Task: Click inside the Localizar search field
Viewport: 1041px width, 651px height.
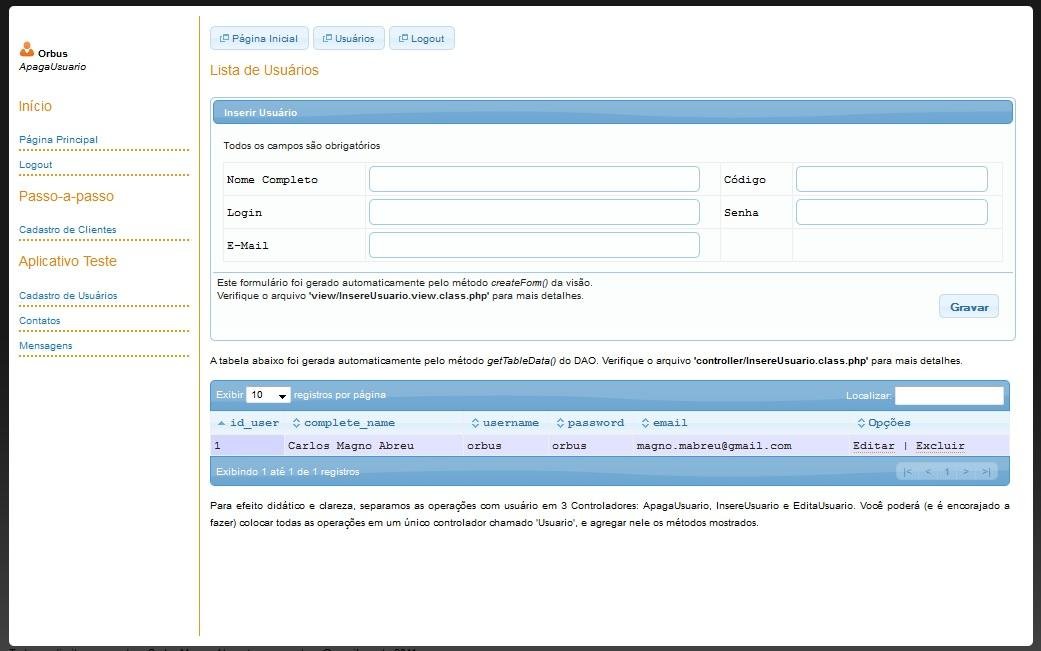Action: click(x=949, y=395)
